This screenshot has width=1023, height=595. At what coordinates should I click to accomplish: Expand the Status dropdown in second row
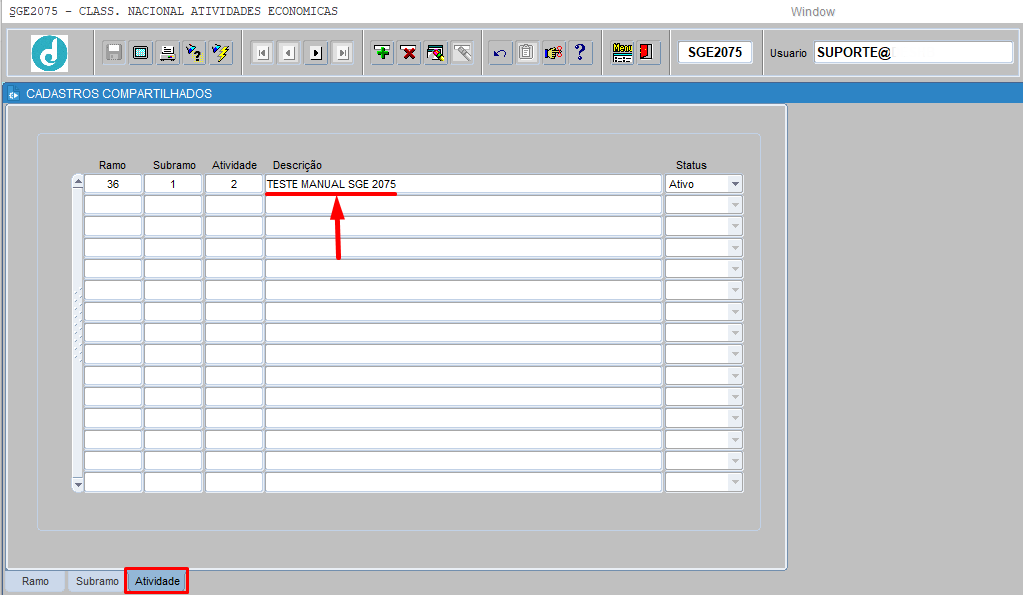(735, 205)
